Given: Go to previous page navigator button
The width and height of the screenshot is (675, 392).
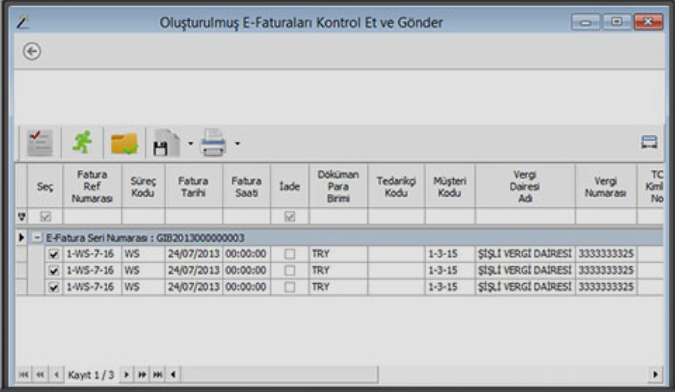Looking at the screenshot, I should click(40, 374).
